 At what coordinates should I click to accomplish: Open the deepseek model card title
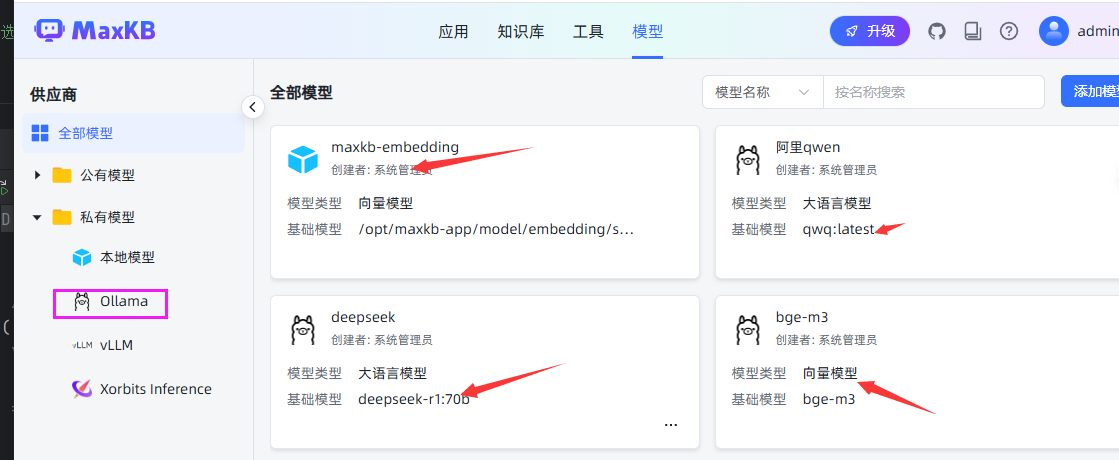pyautogui.click(x=363, y=317)
